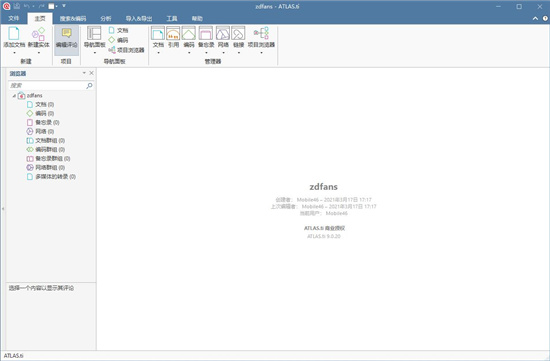Select 网络 (0) in project tree
550x361 pixels.
40,131
